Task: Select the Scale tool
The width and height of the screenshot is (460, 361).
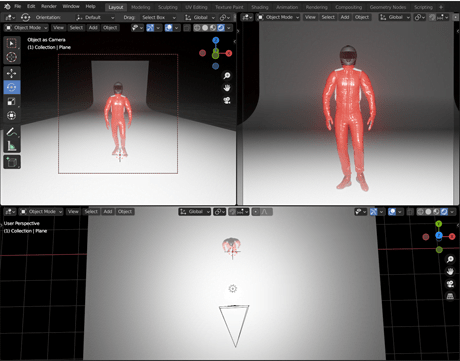Action: point(12,101)
